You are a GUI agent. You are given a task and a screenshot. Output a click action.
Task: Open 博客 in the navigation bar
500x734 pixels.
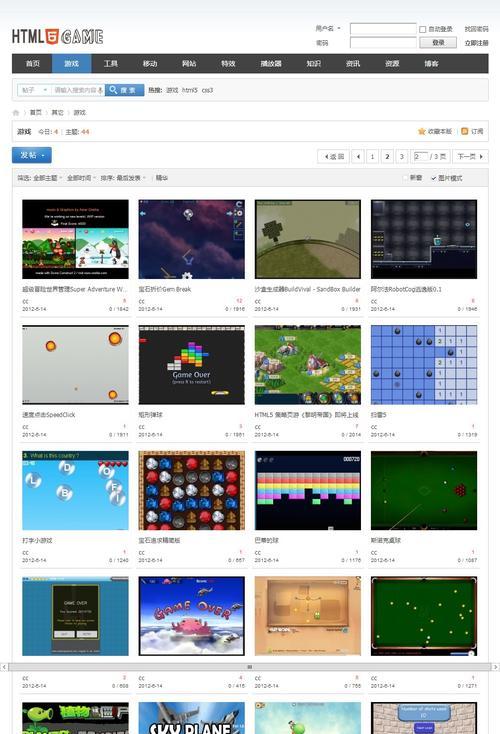point(431,64)
